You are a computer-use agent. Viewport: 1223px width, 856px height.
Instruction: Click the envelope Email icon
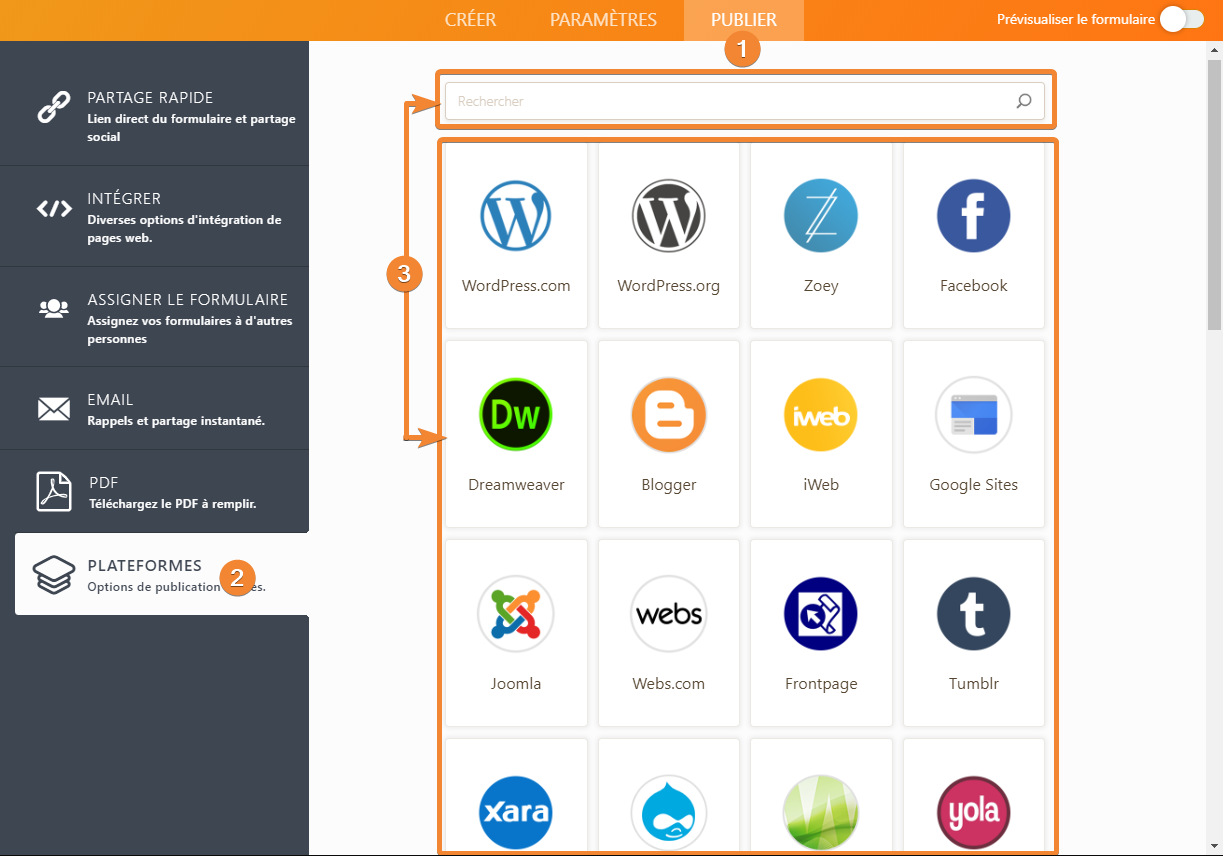click(54, 408)
